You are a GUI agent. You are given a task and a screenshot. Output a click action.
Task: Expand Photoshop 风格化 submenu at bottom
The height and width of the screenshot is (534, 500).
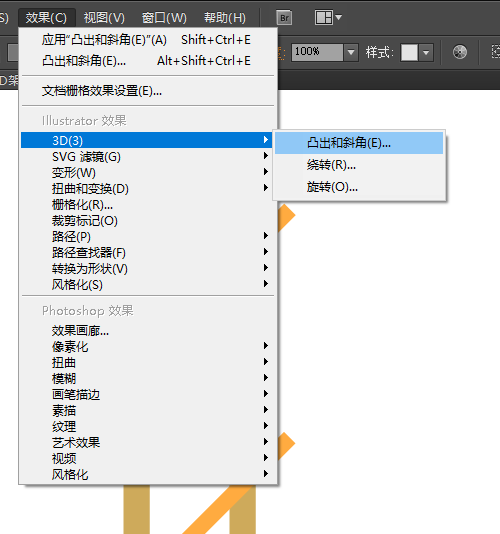pyautogui.click(x=146, y=474)
